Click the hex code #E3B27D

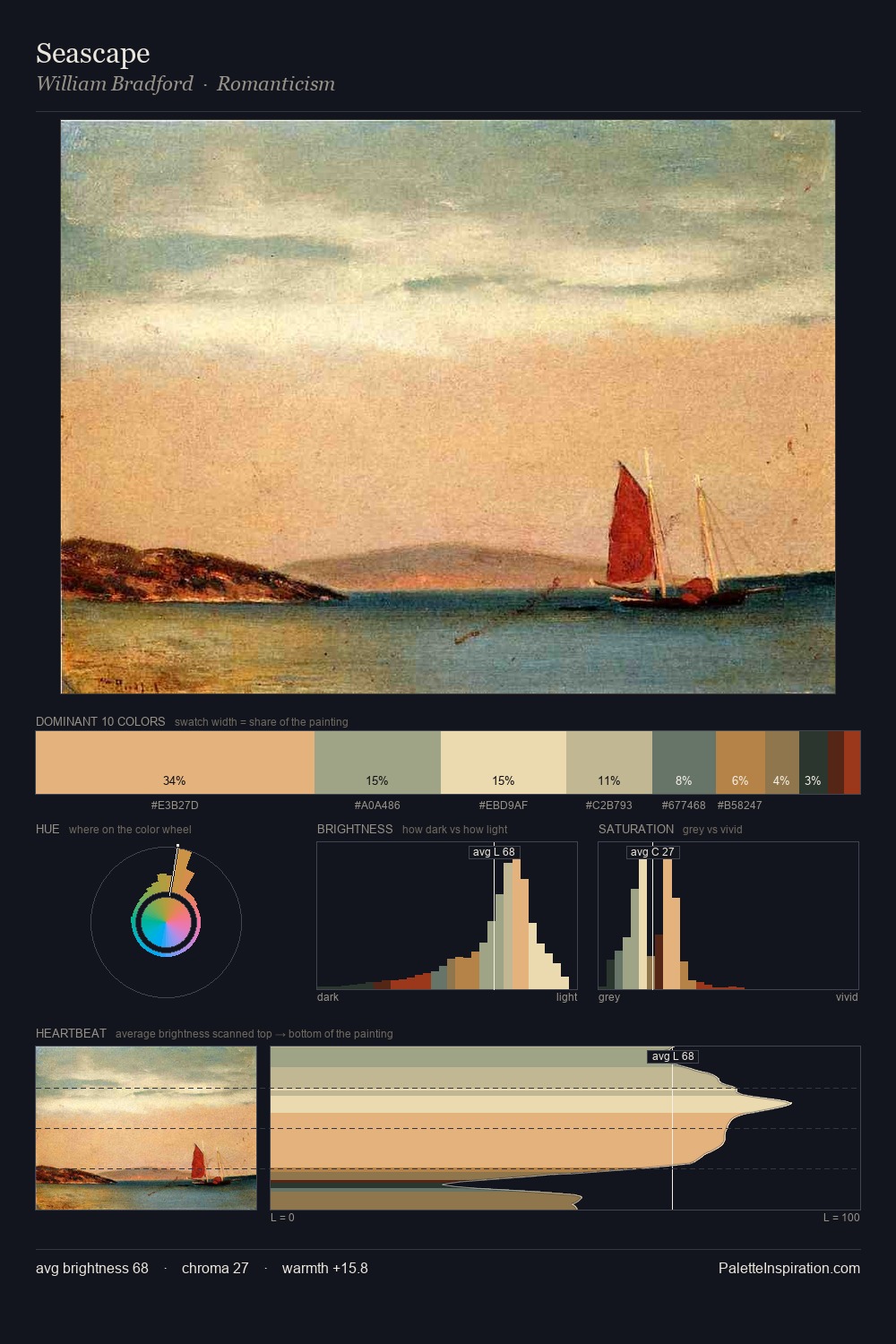tap(175, 806)
